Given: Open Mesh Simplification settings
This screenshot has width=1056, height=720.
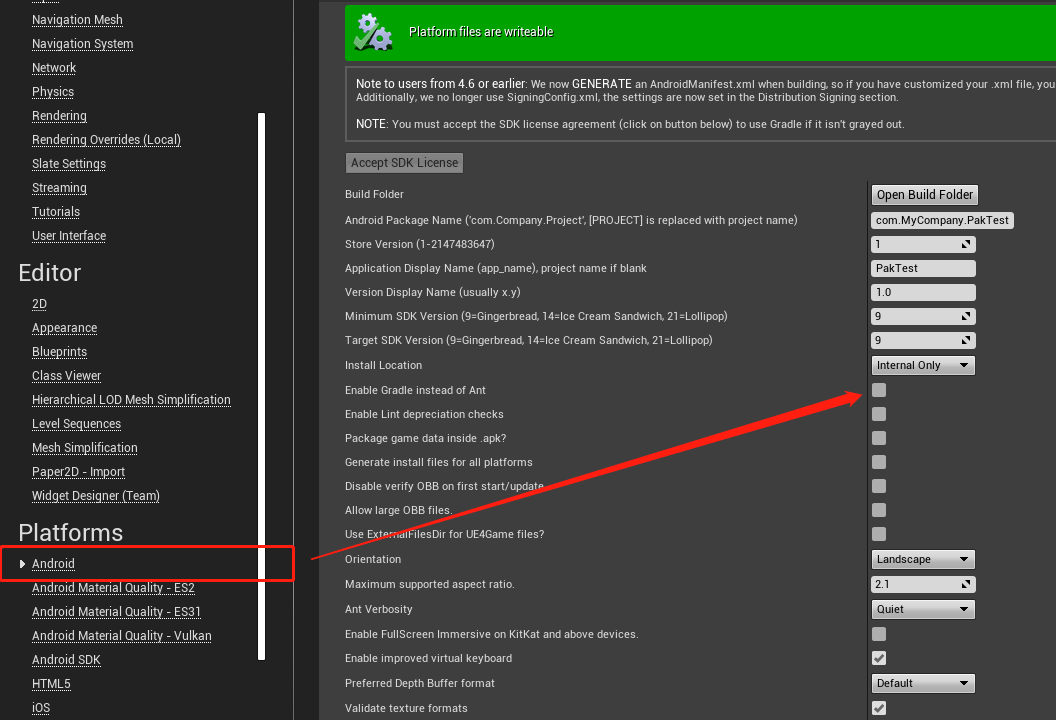Looking at the screenshot, I should (x=85, y=448).
